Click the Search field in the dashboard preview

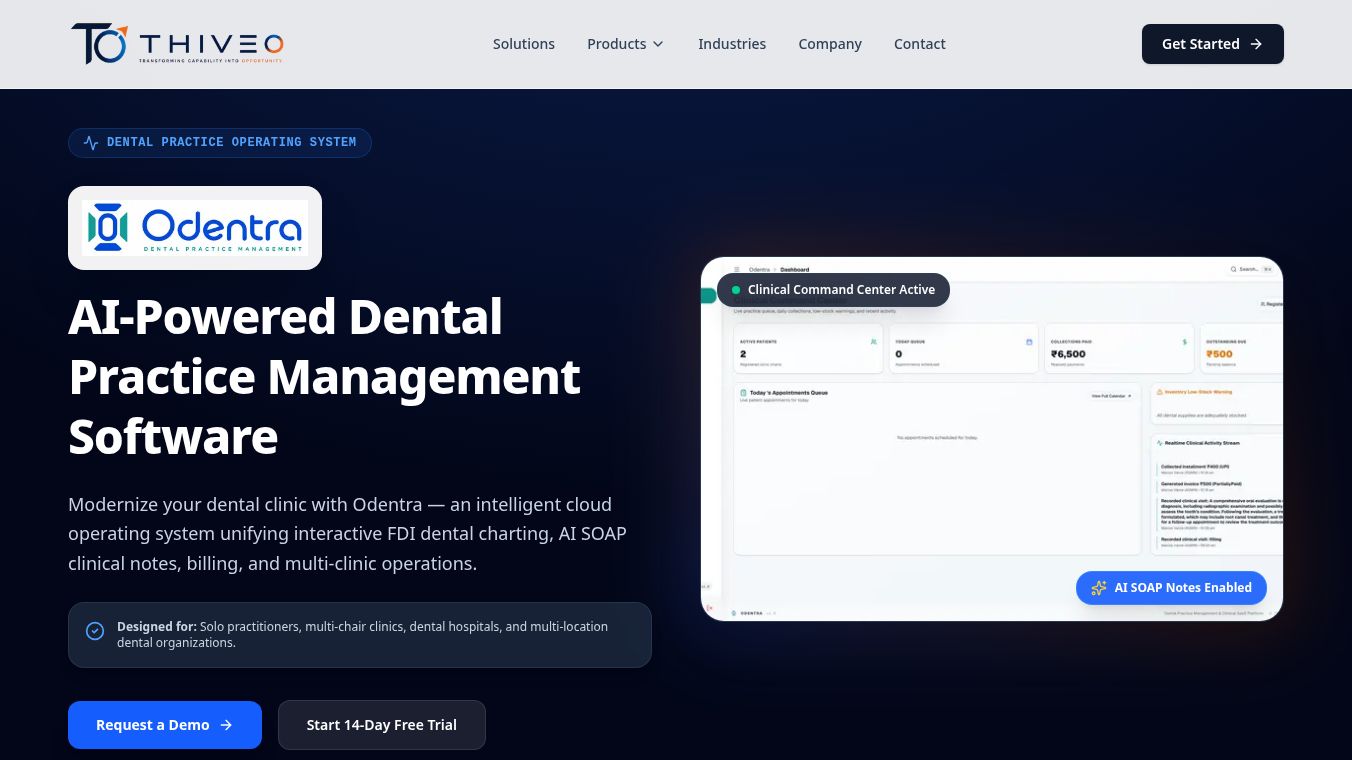click(1252, 269)
